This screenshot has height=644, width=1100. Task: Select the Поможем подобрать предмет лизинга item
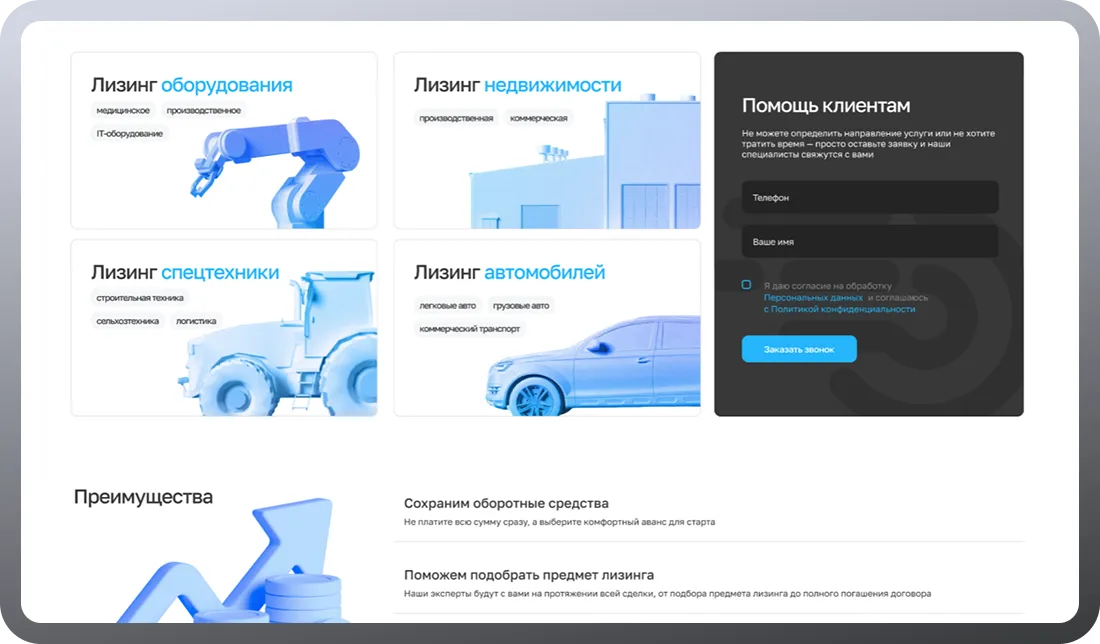(x=529, y=575)
